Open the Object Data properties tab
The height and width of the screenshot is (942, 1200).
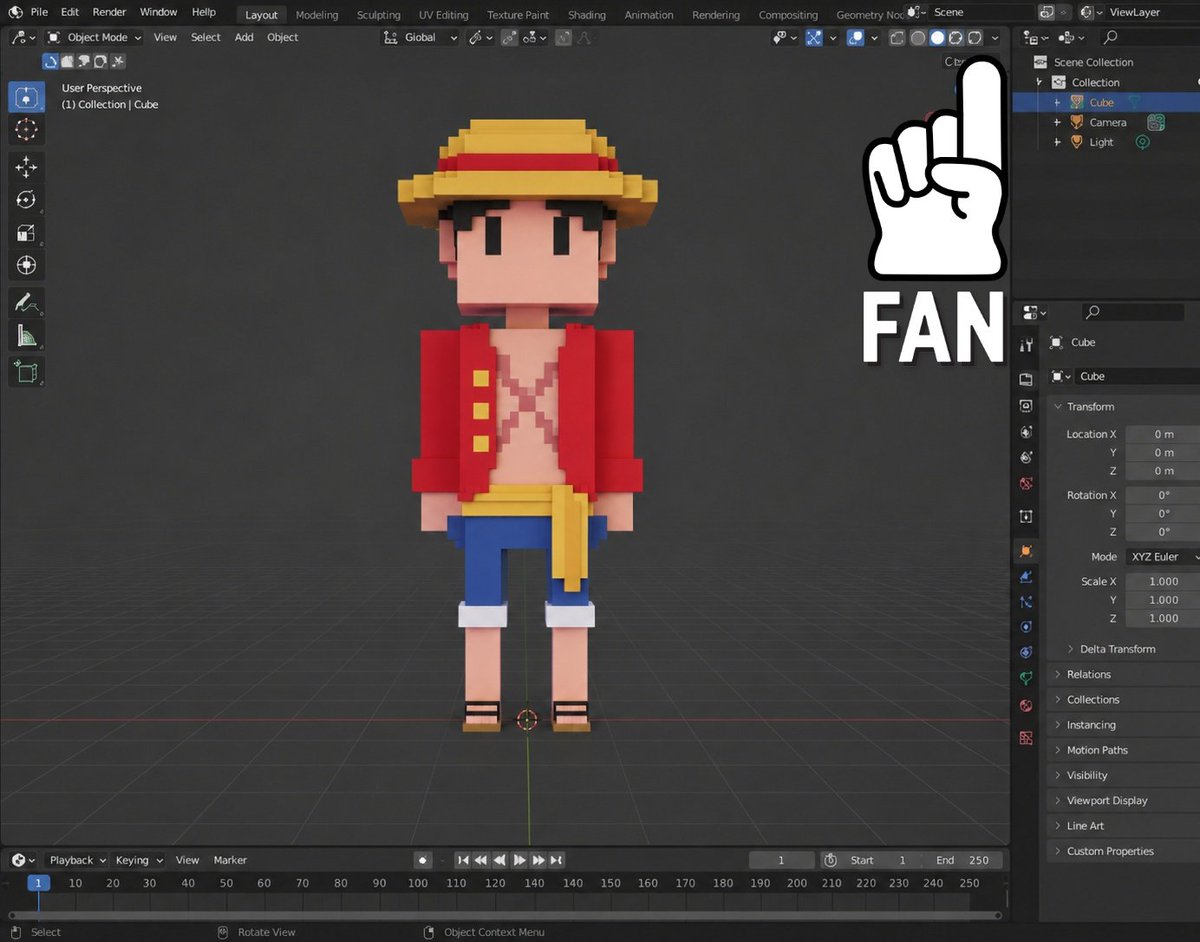coord(1026,678)
